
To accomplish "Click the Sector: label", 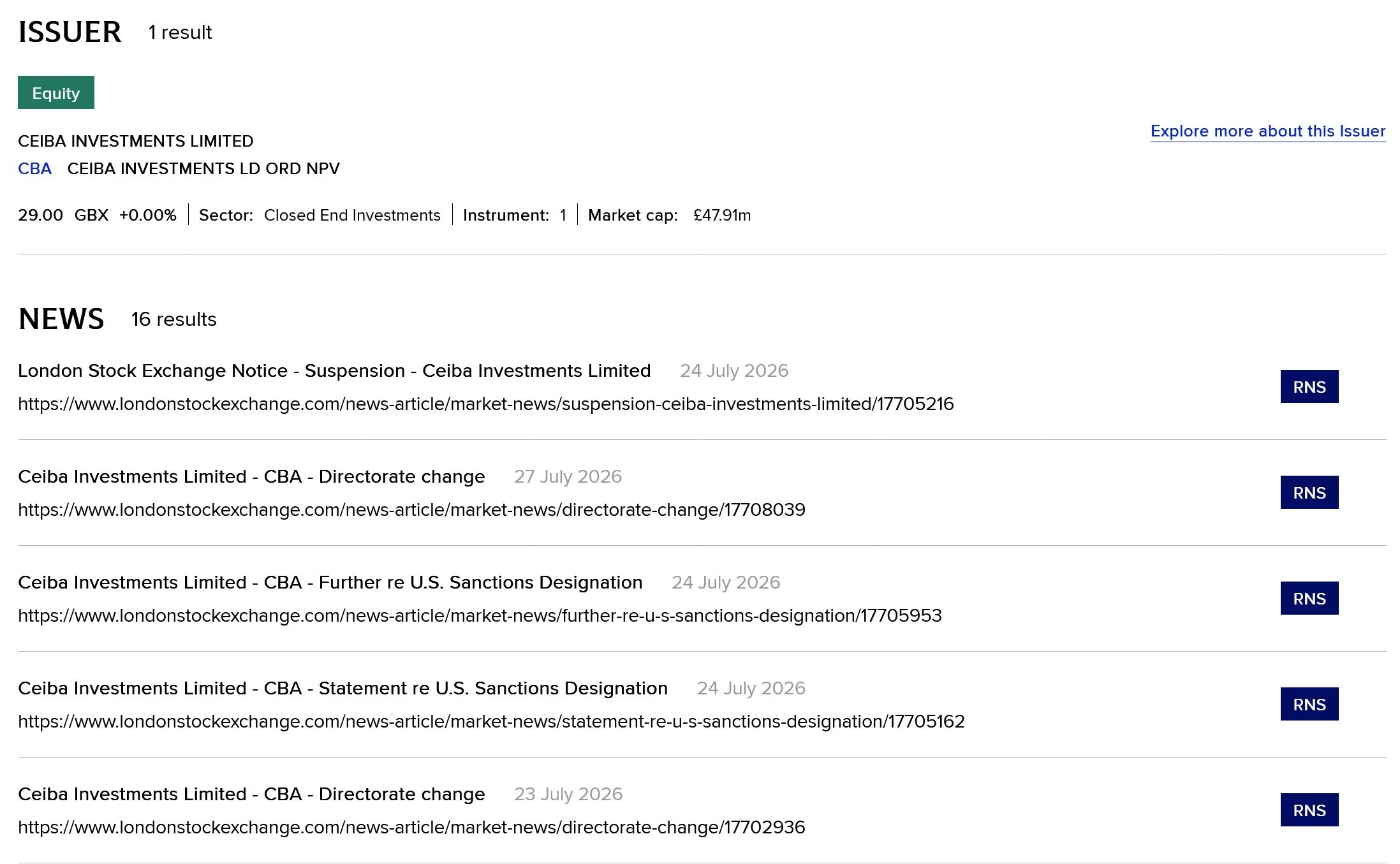I will (x=226, y=215).
